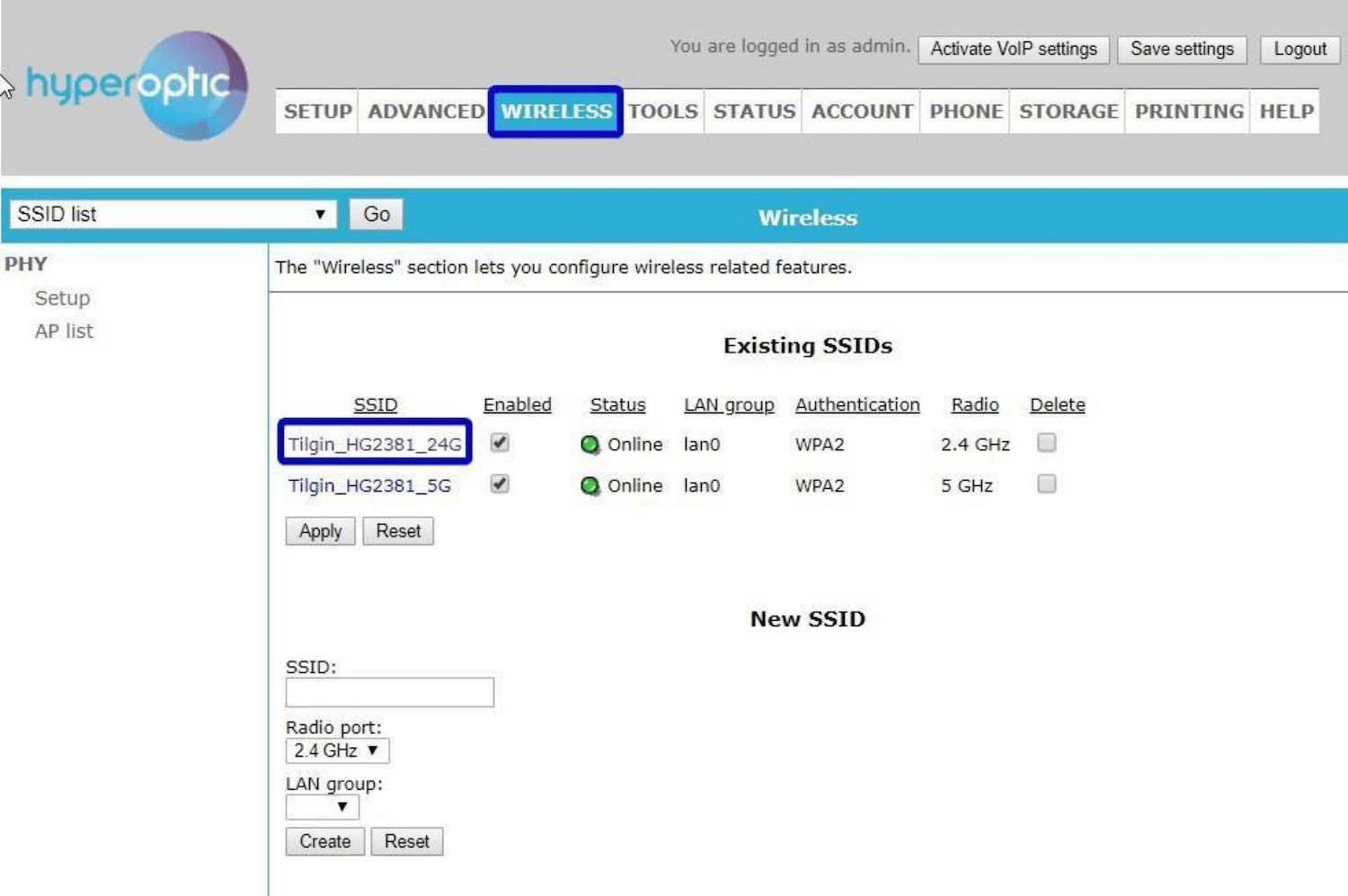Click Activate VoIP settings button

click(1013, 49)
